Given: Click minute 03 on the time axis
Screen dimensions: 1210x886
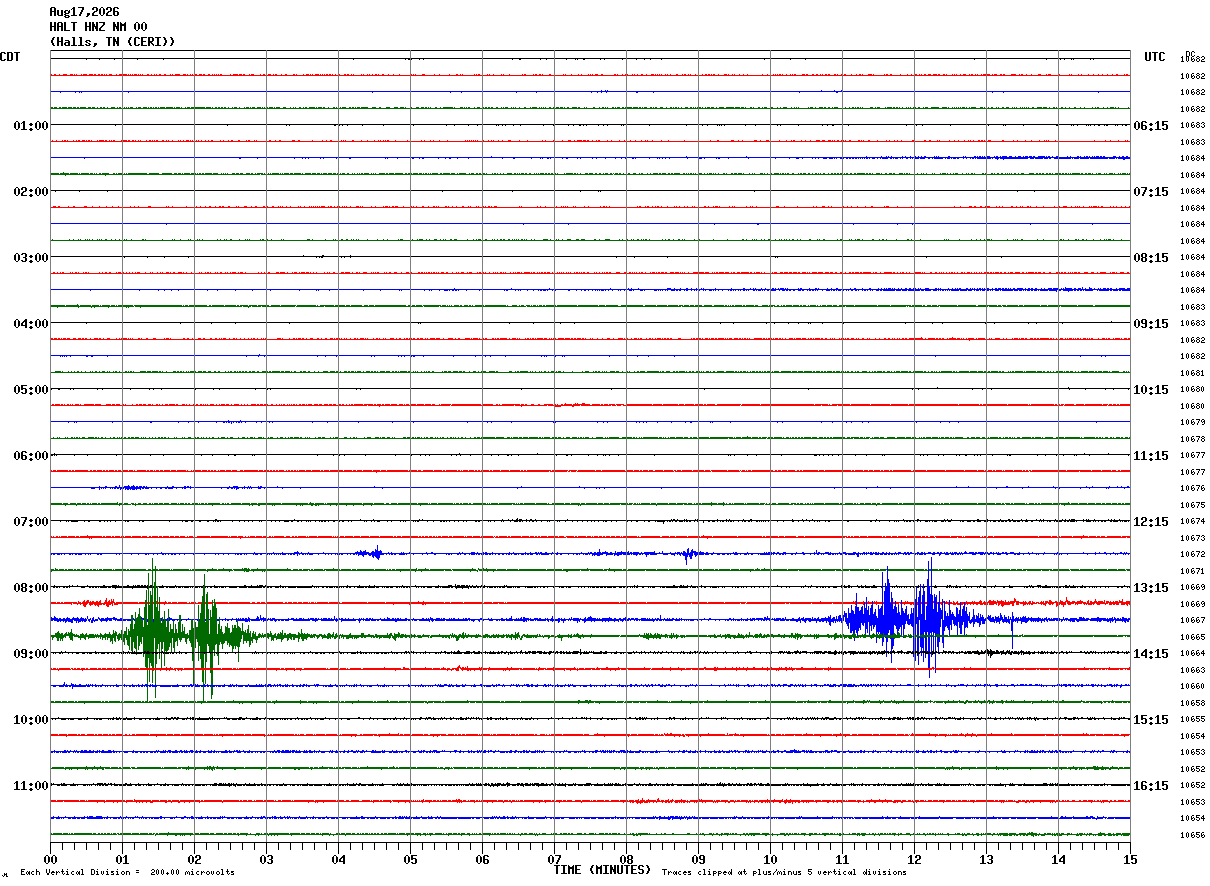Looking at the screenshot, I should [x=266, y=859].
